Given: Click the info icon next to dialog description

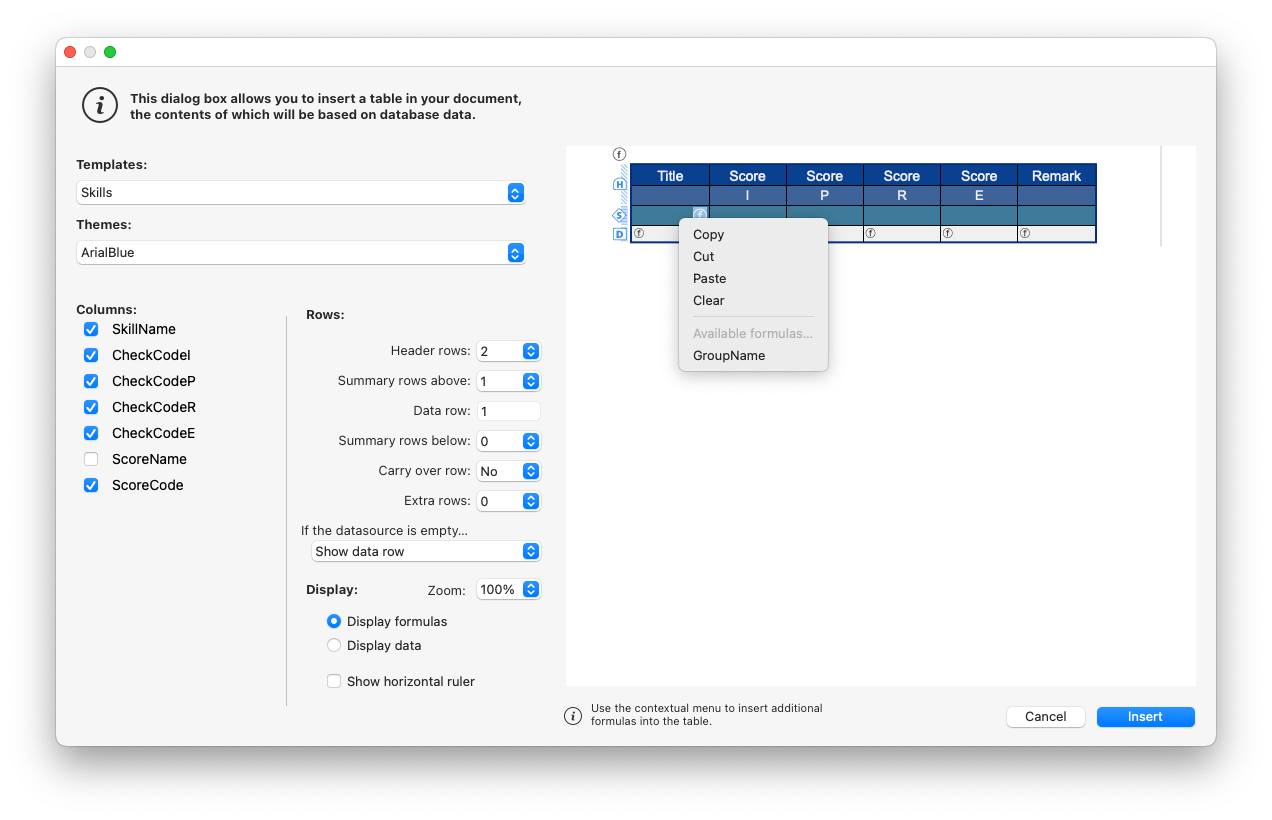Looking at the screenshot, I should (100, 105).
